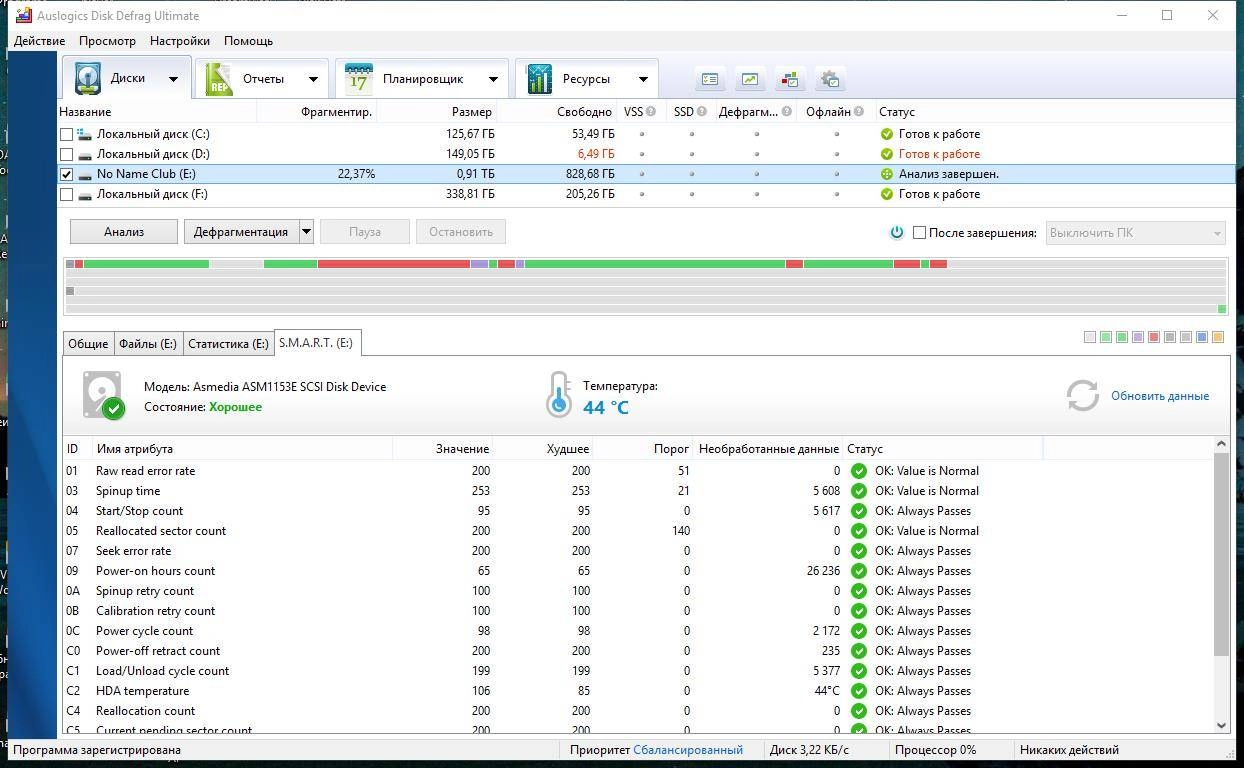Viewport: 1244px width, 768px height.
Task: Click OK check icon for HDA temperature
Action: (x=858, y=691)
